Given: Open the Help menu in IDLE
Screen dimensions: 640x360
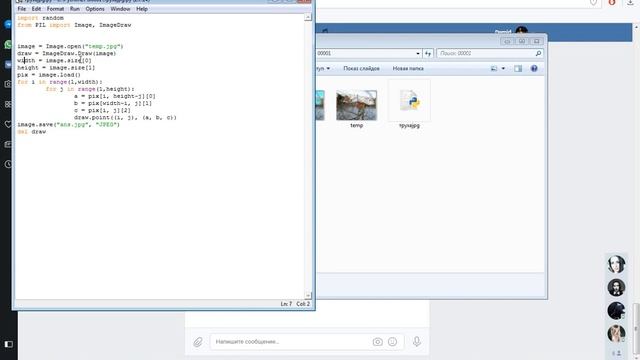Looking at the screenshot, I should (x=142, y=9).
